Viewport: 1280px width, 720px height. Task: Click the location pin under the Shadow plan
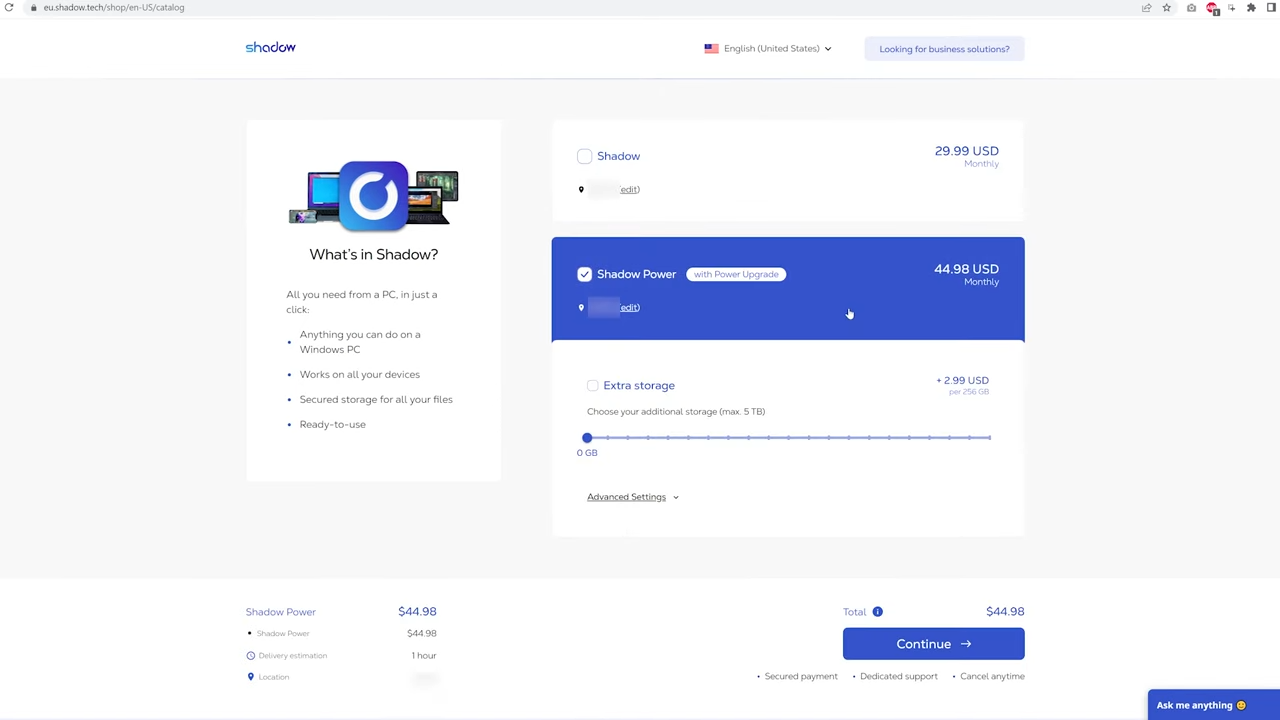[x=581, y=189]
